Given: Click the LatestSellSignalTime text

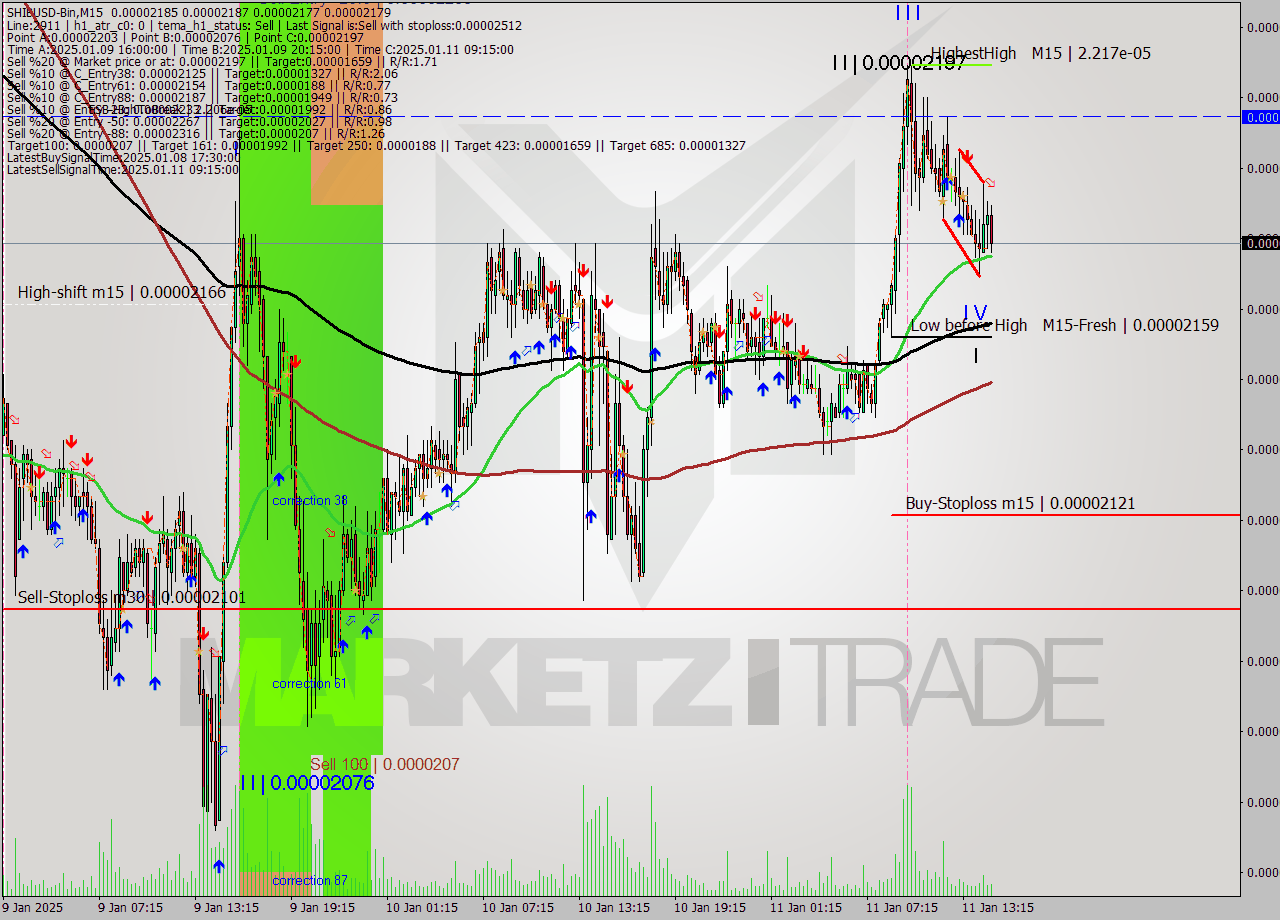Looking at the screenshot, I should click(123, 169).
